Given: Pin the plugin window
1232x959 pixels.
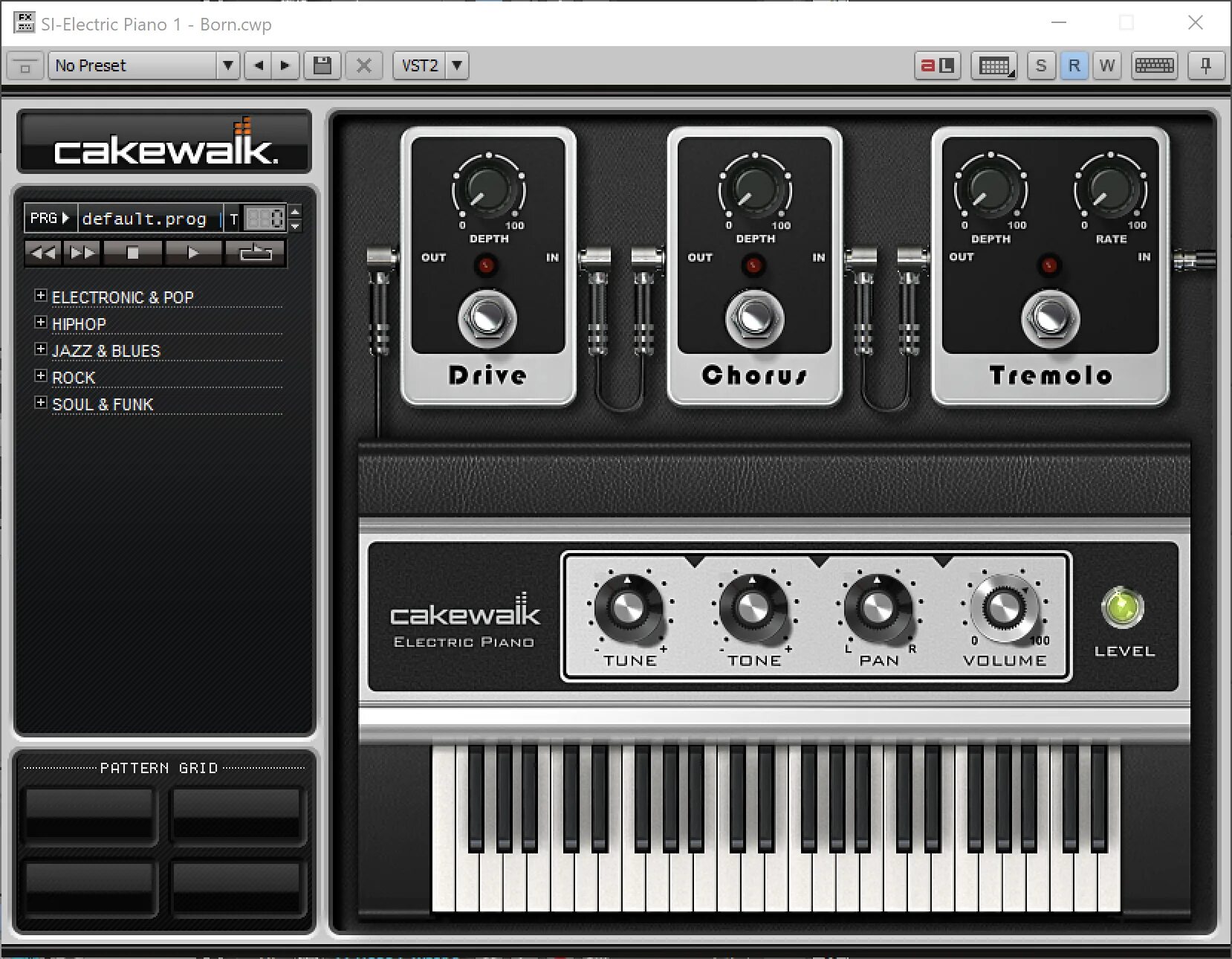Looking at the screenshot, I should (1205, 66).
